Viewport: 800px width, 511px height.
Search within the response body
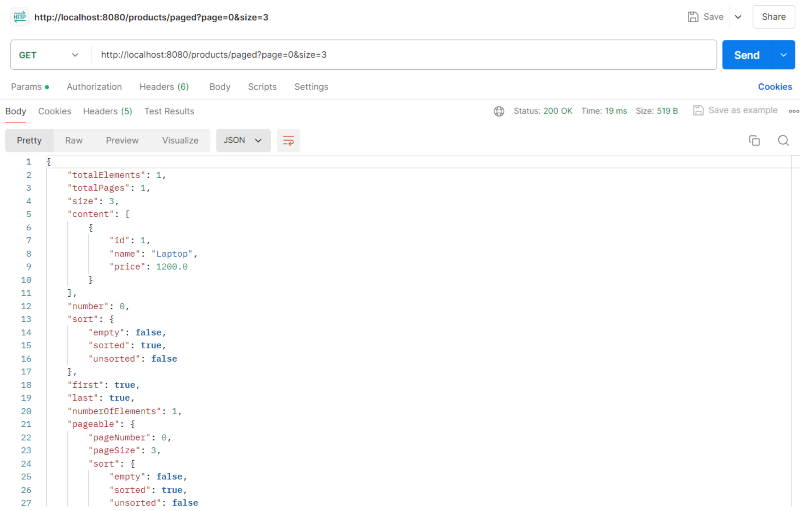click(783, 141)
